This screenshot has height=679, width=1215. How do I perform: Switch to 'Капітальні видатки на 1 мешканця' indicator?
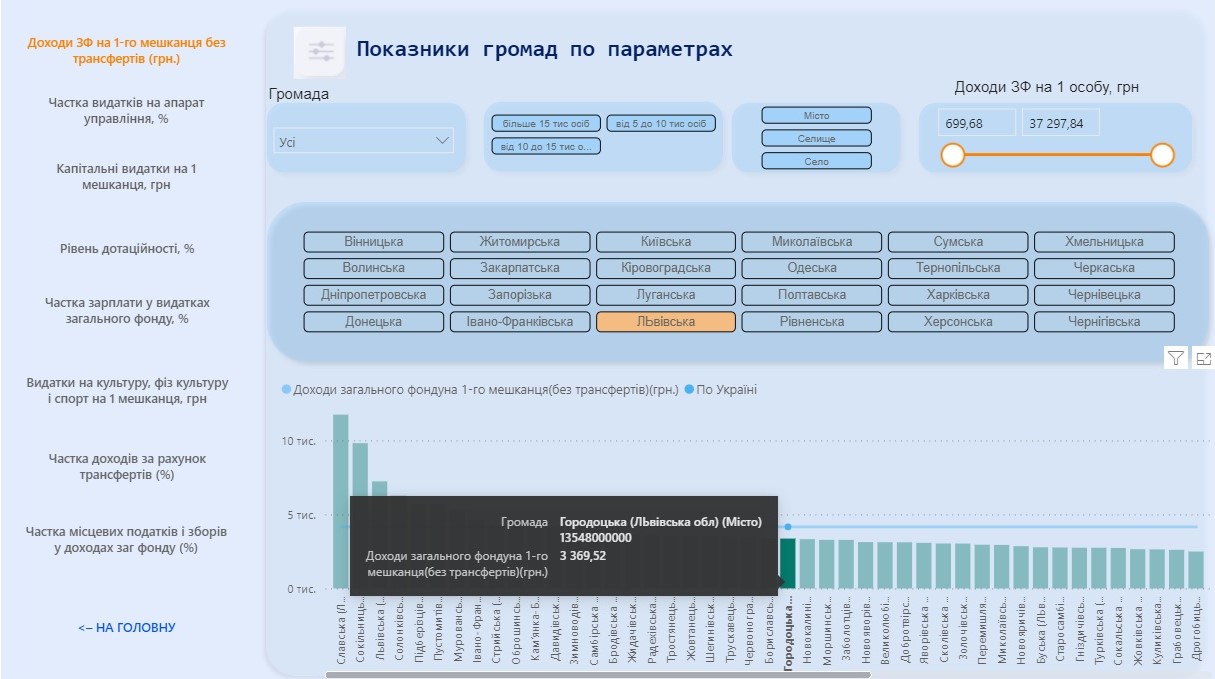[127, 177]
